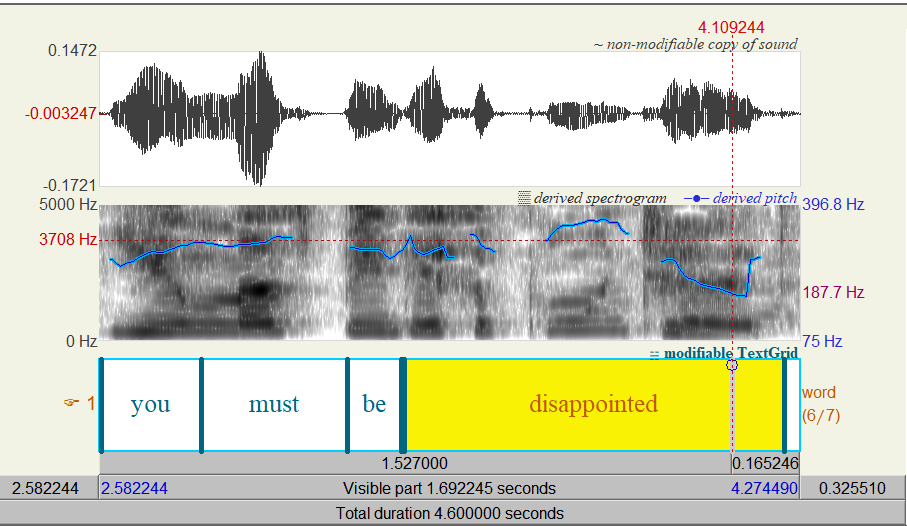Click the blue window start time 2.582244
Screen dimensions: 907x526
pos(134,488)
